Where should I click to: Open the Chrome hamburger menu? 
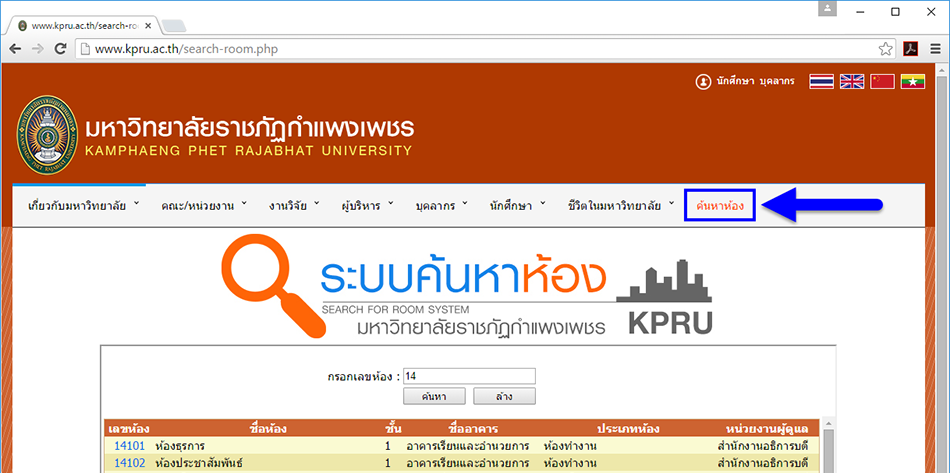pyautogui.click(x=935, y=49)
